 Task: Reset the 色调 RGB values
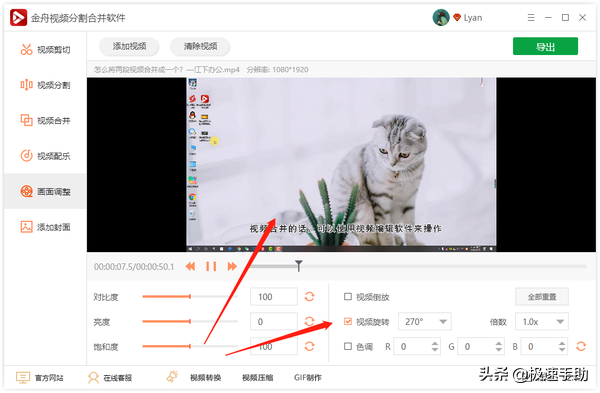pos(581,346)
